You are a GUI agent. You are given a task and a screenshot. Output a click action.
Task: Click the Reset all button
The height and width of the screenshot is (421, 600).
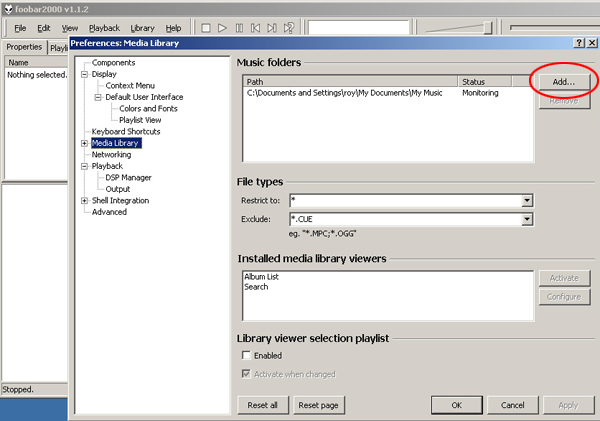tap(262, 405)
